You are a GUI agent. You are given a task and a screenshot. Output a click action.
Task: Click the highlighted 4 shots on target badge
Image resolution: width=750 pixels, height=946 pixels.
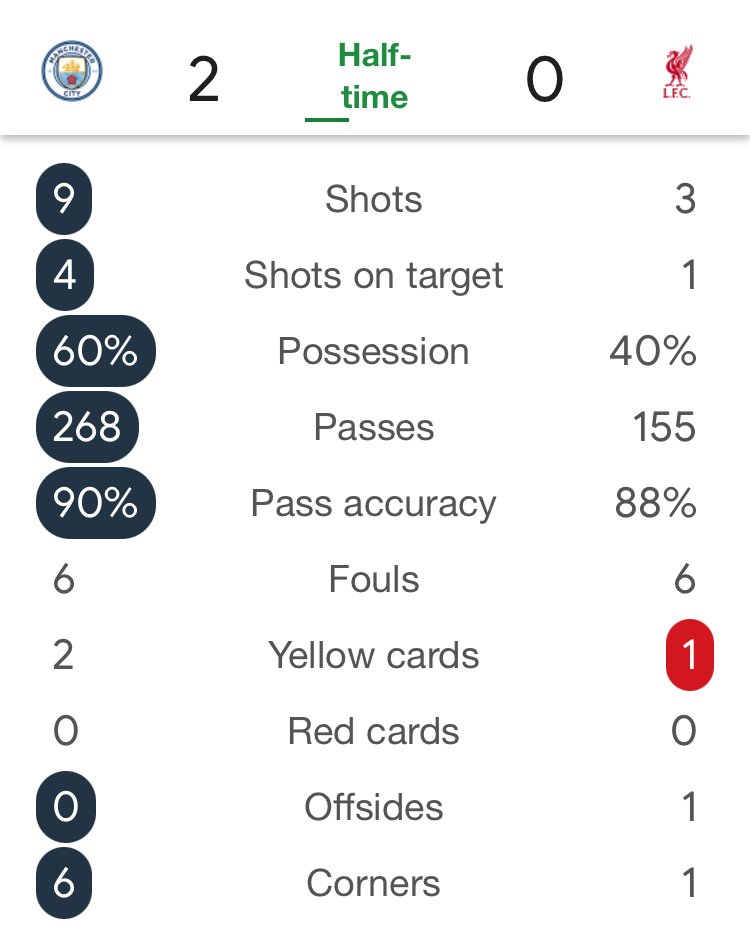64,275
